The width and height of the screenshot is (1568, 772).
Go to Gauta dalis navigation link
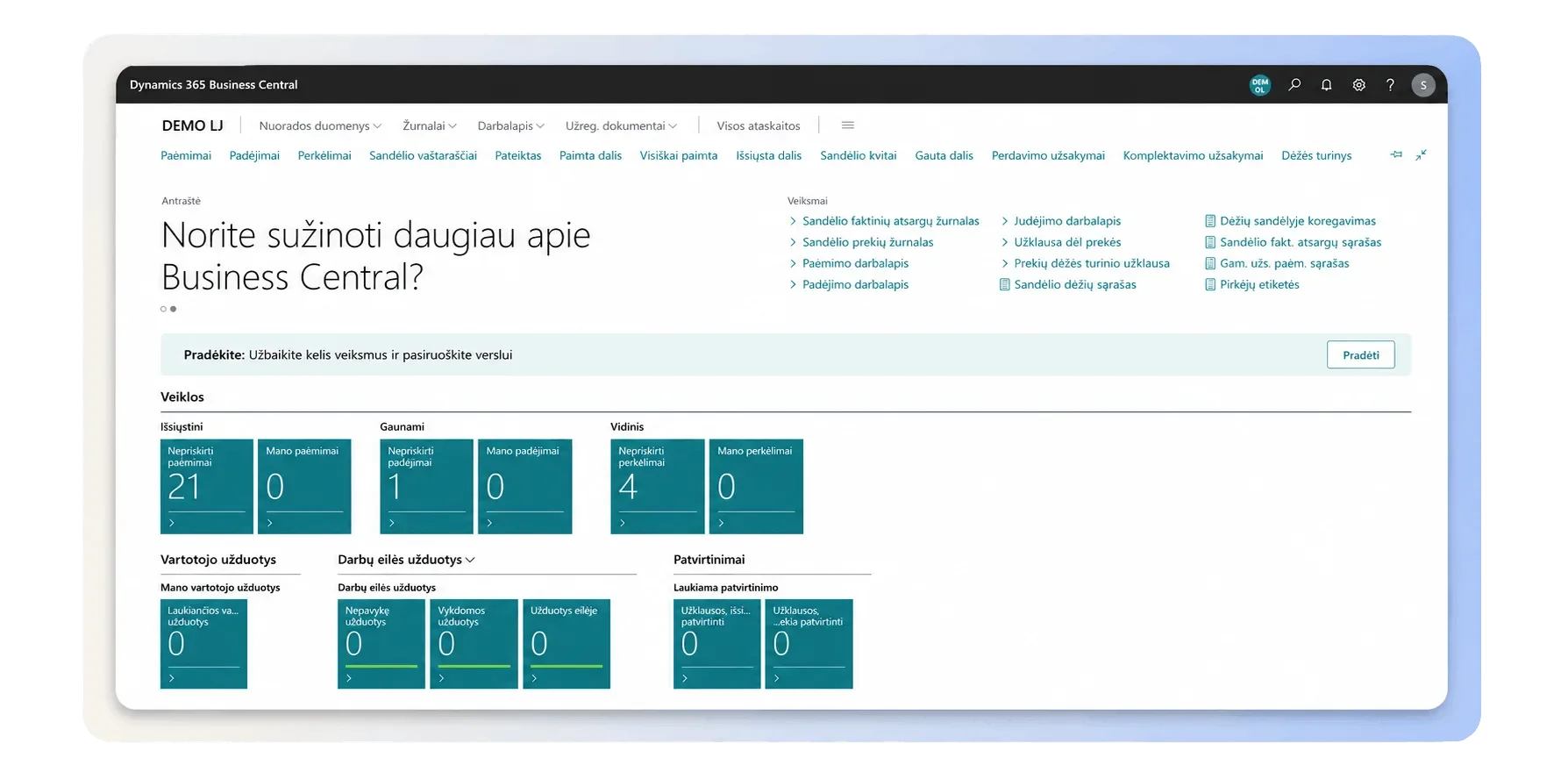coord(944,155)
